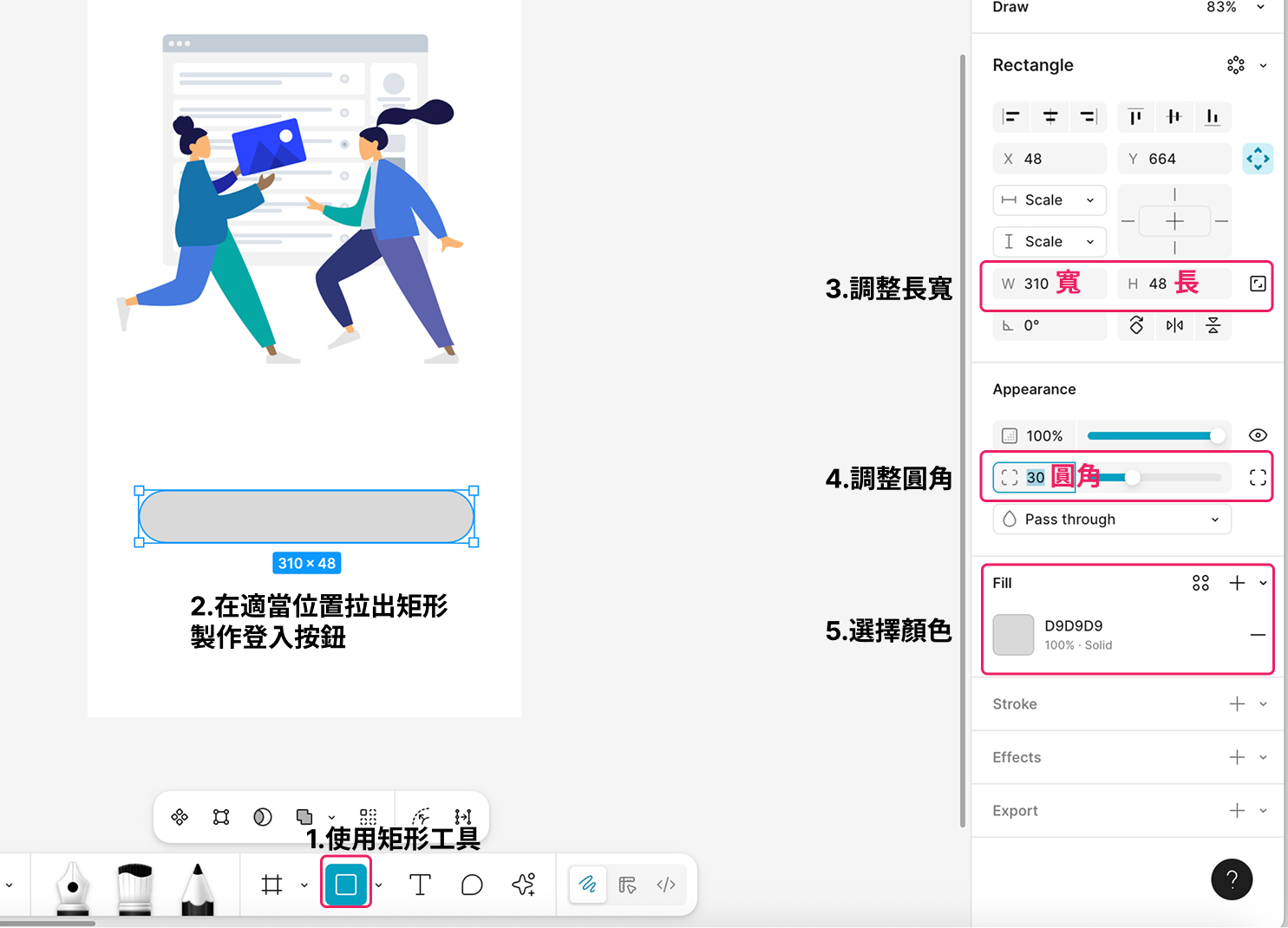Click the D9D9D9 fill color swatch
The height and width of the screenshot is (928, 1288).
pos(1013,635)
